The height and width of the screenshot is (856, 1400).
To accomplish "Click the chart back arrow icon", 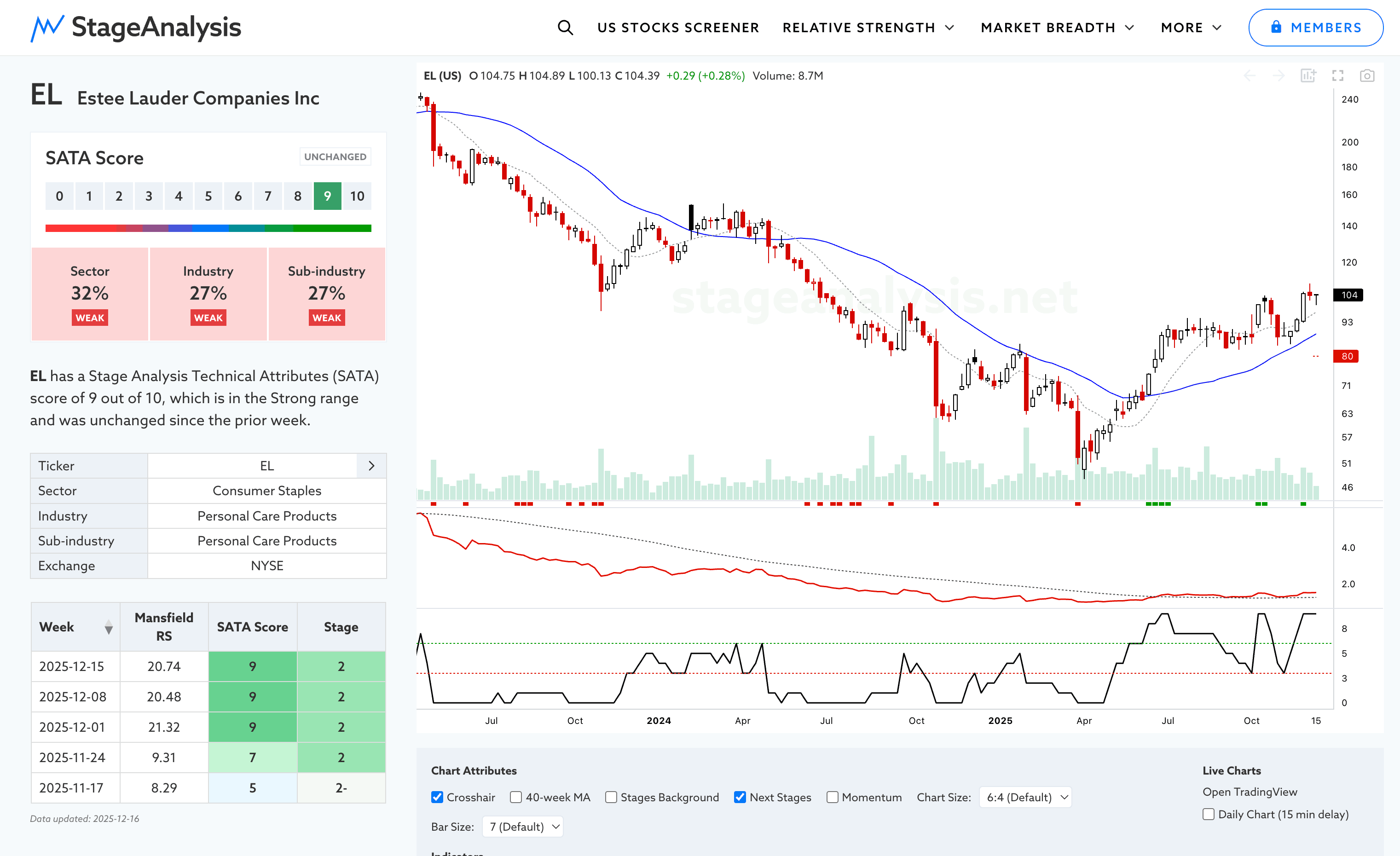I will tap(1250, 75).
